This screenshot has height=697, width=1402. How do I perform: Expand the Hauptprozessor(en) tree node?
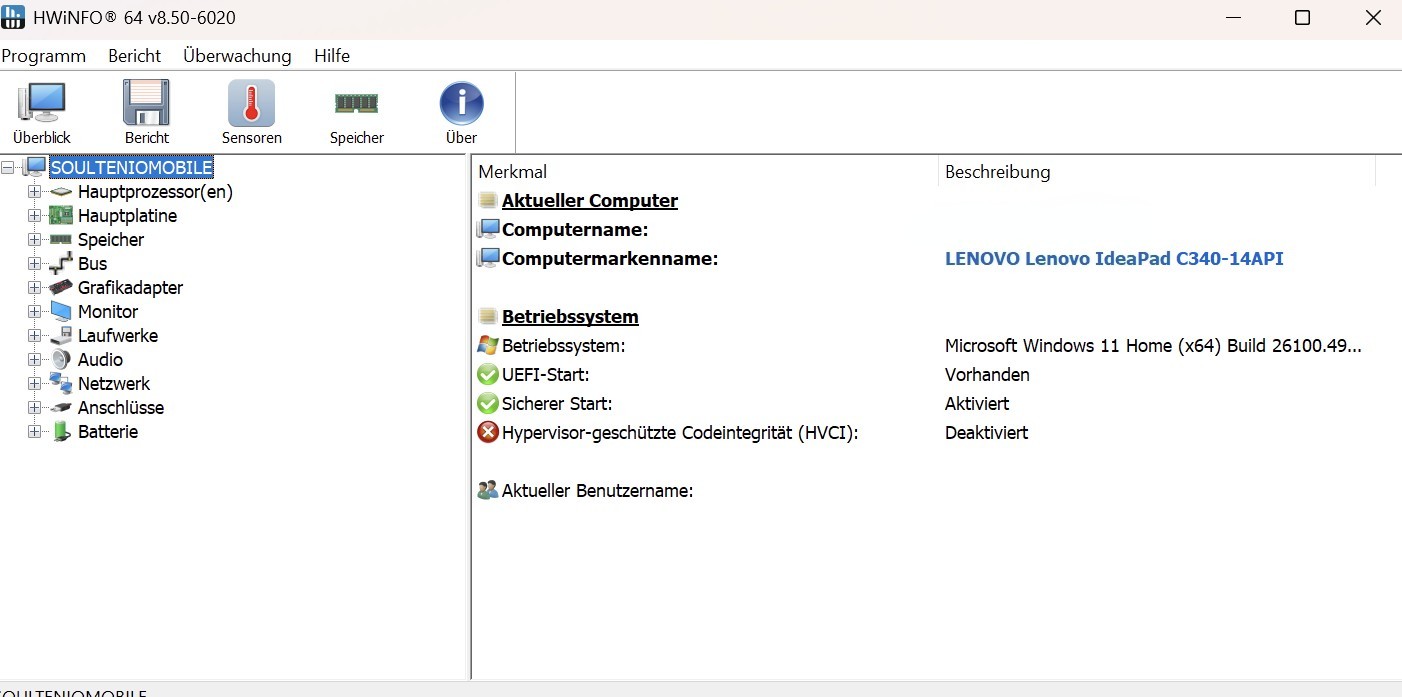pos(34,191)
